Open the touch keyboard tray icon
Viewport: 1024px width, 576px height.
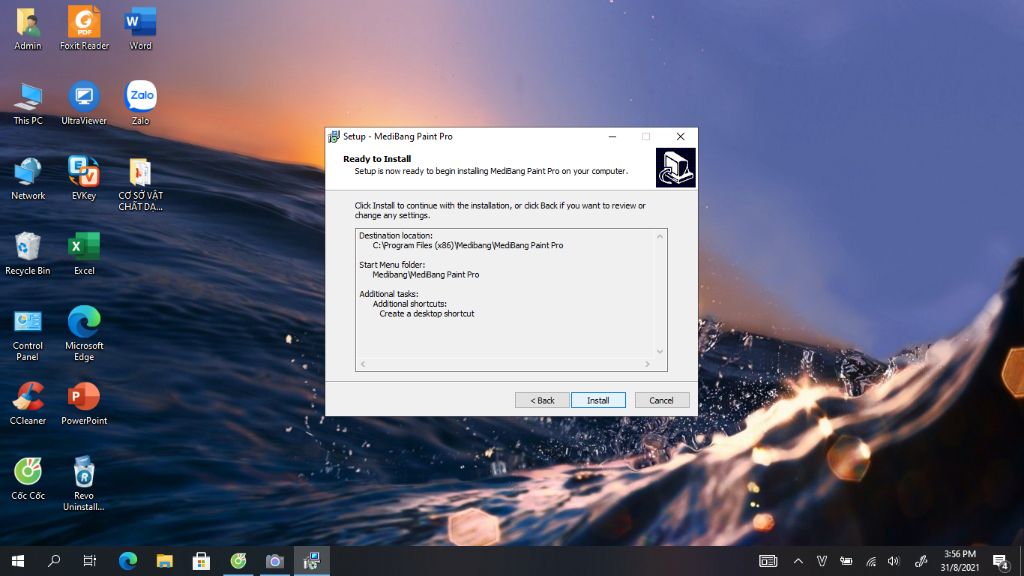(x=768, y=561)
